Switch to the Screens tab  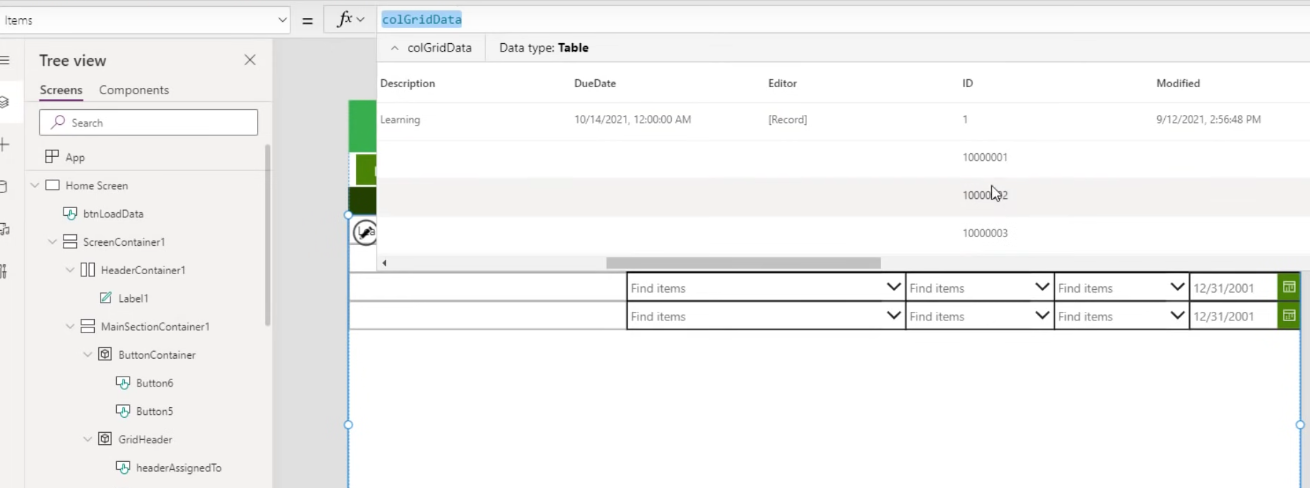(61, 90)
